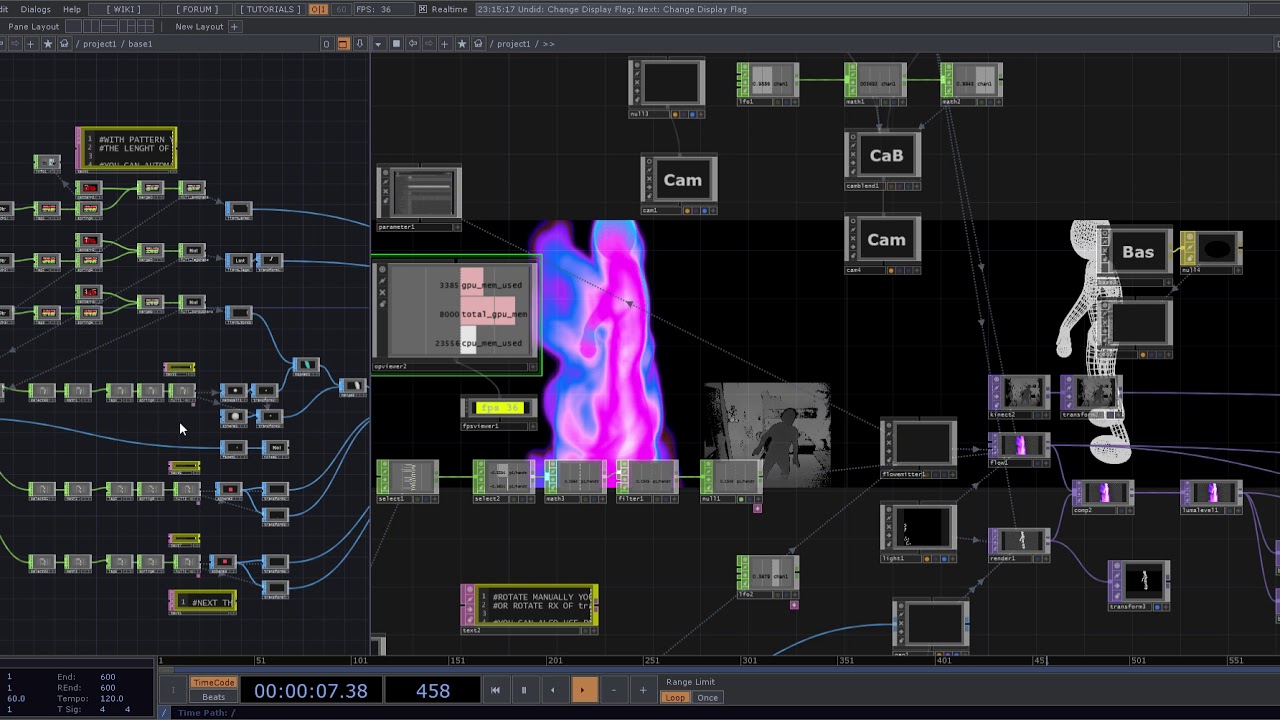
Task: Select the kinect2 TOP node
Action: point(1019,396)
